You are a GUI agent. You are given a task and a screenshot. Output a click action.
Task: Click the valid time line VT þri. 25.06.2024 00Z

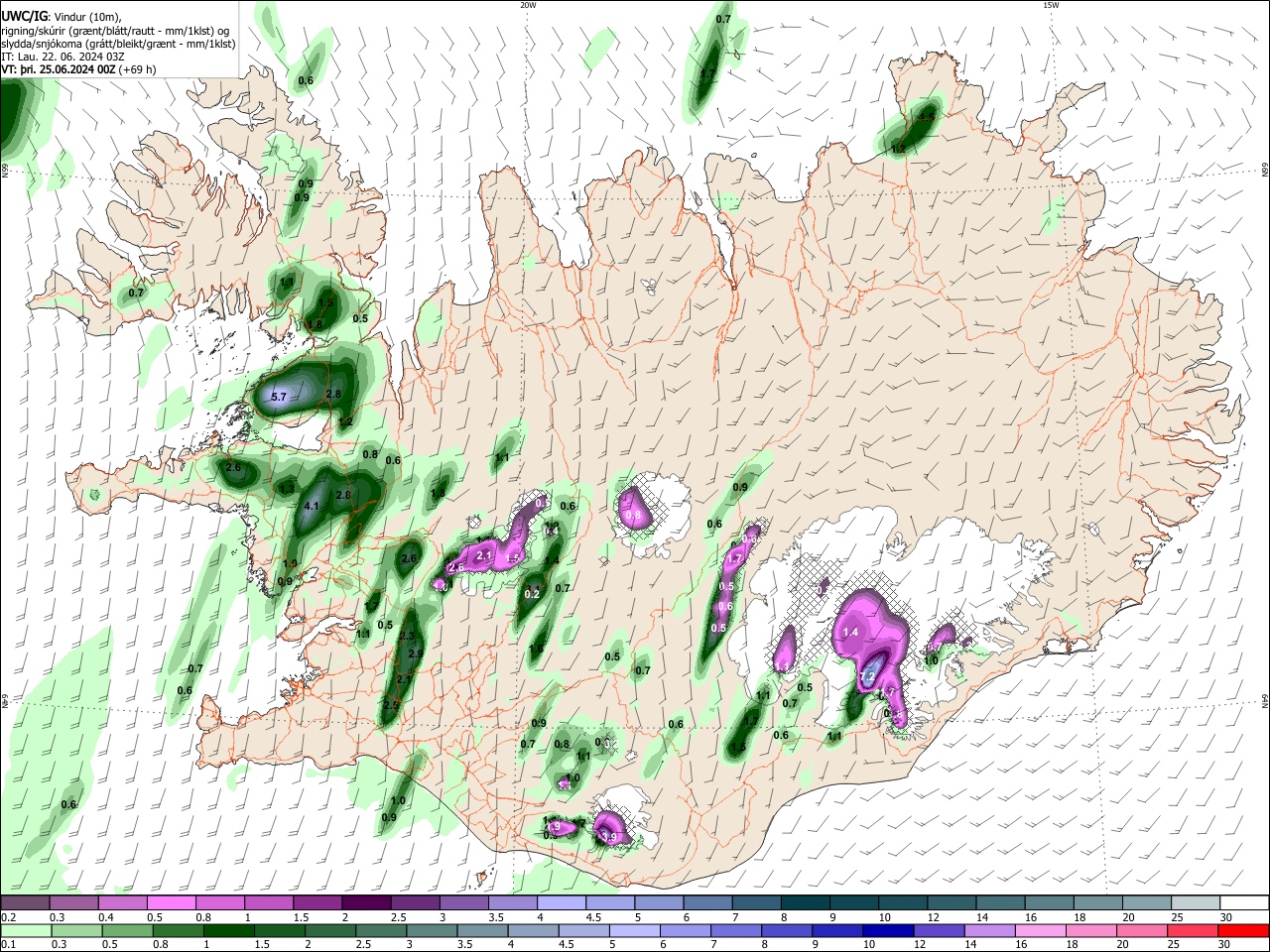coord(58,69)
